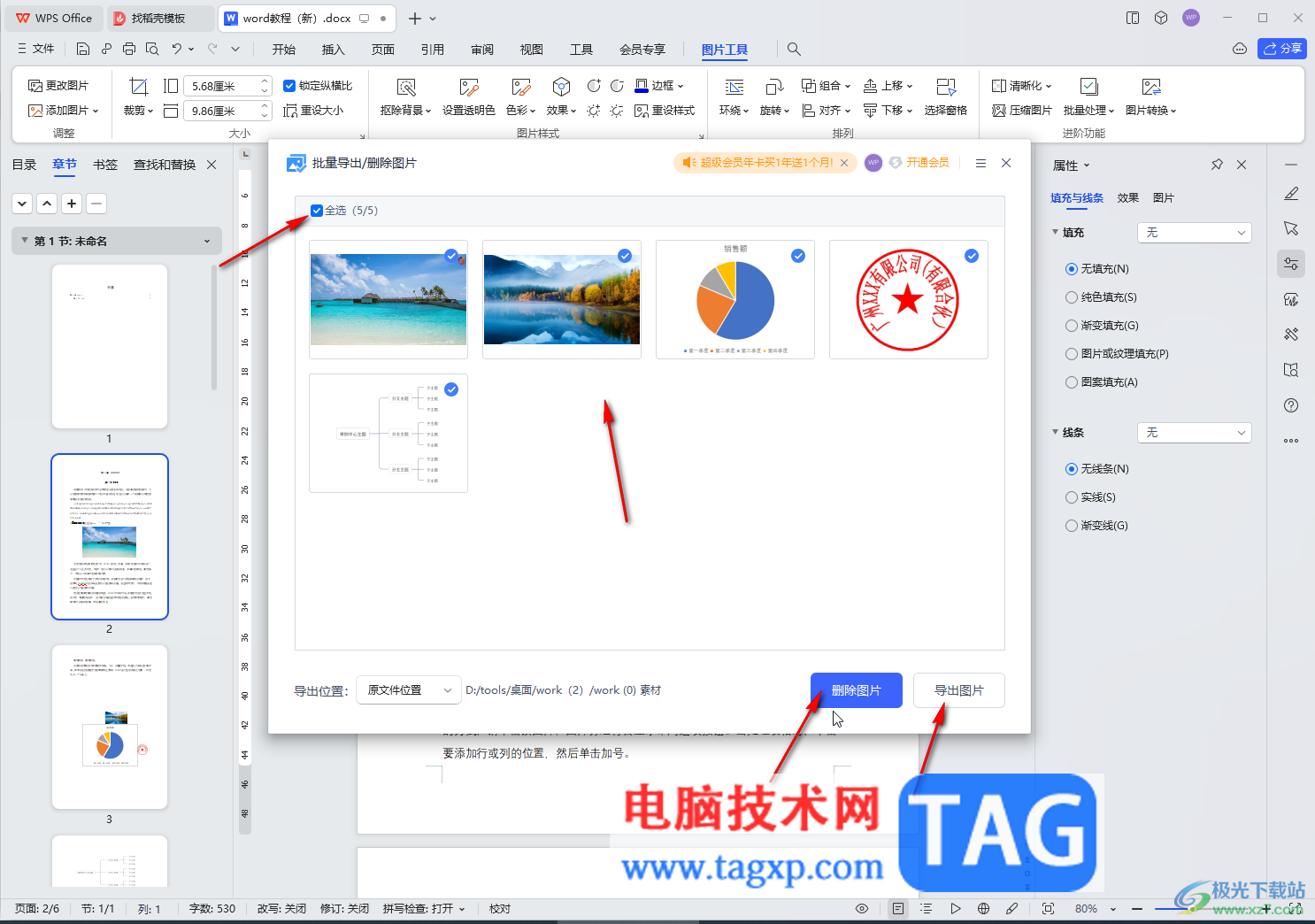
Task: Click the help question icon in right sidebar
Action: 1291,405
